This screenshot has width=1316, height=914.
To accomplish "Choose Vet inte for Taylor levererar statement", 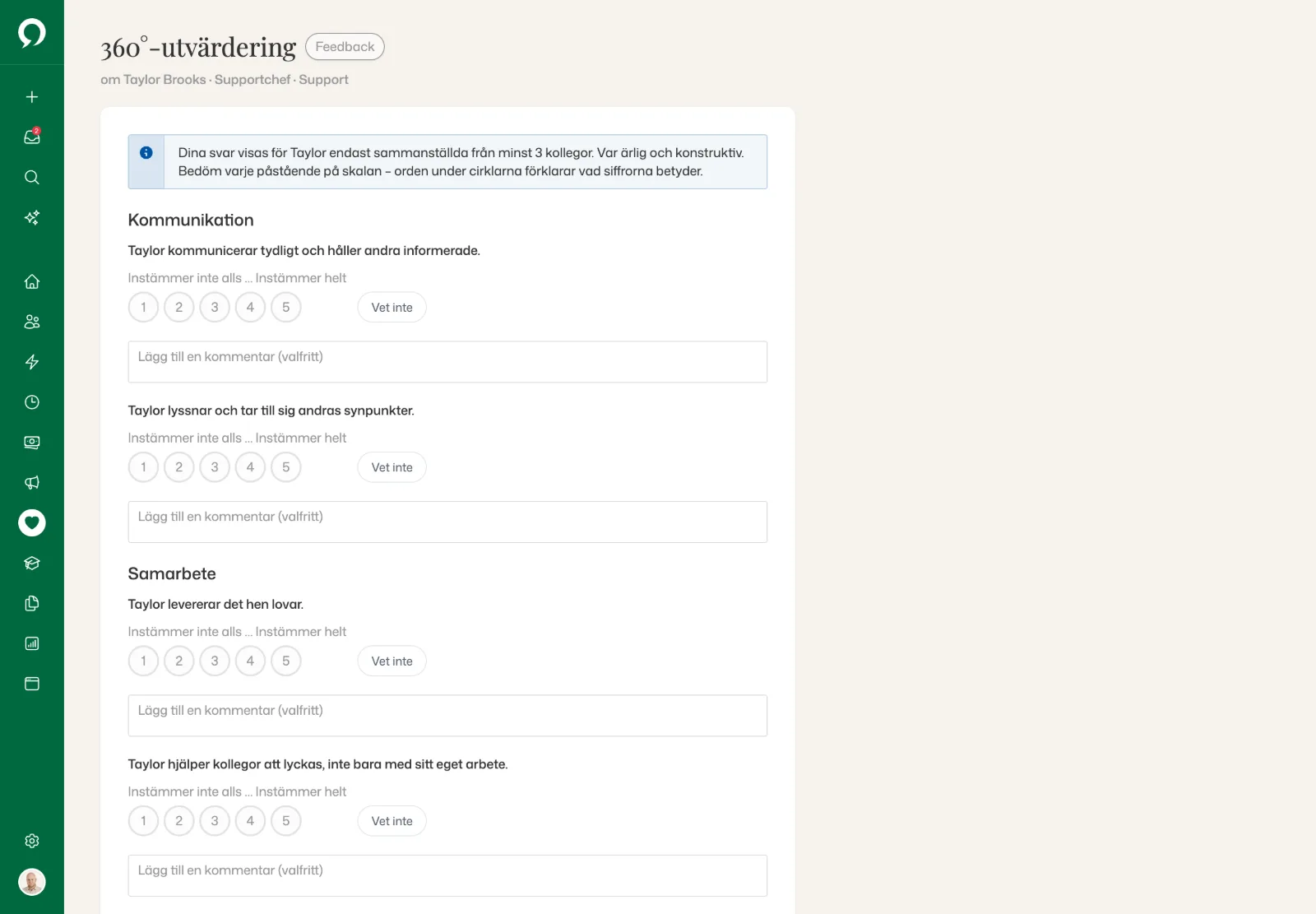I will (392, 661).
